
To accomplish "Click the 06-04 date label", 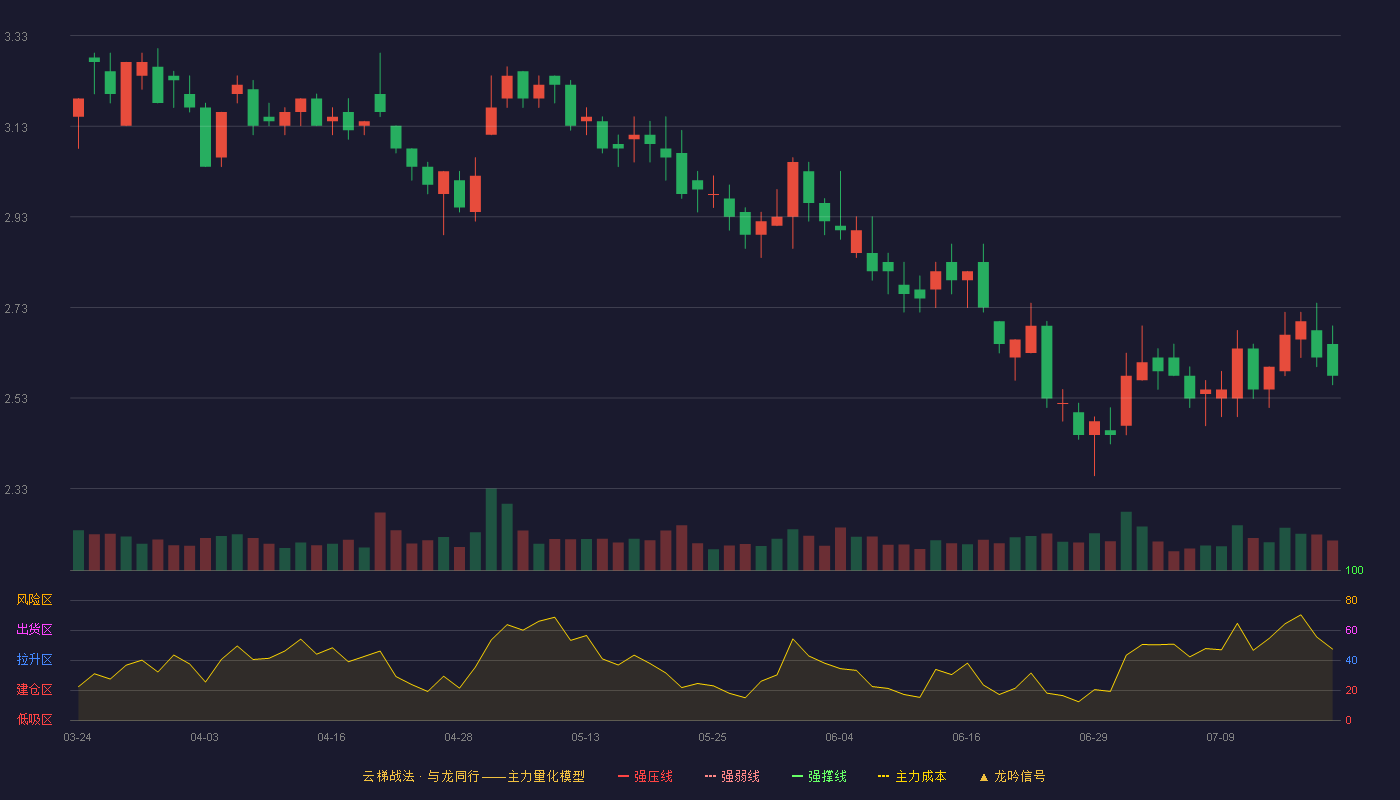I will 839,737.
